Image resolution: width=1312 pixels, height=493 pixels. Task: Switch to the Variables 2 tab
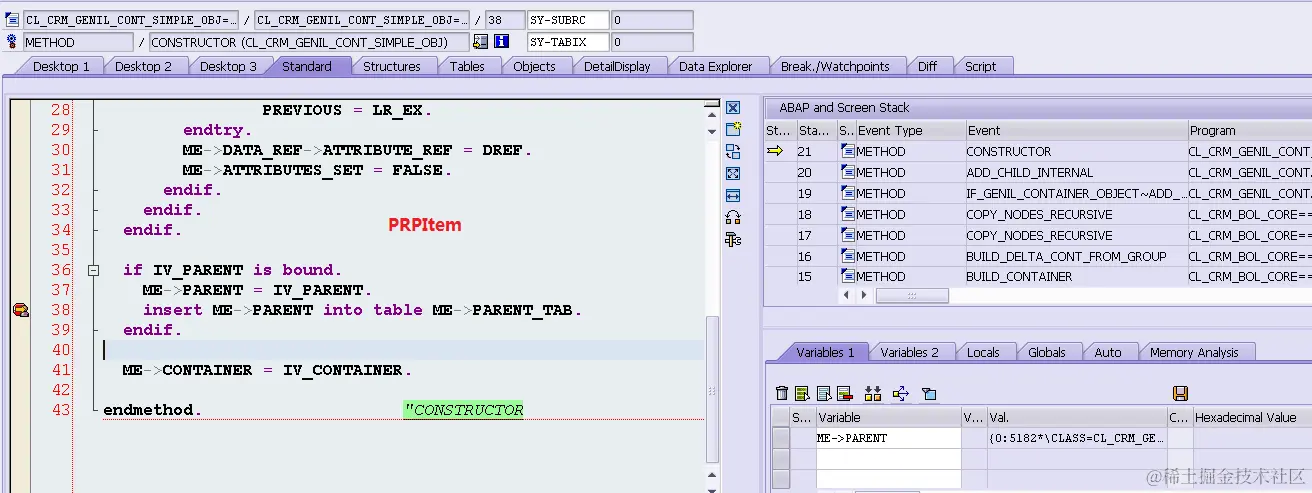point(910,352)
